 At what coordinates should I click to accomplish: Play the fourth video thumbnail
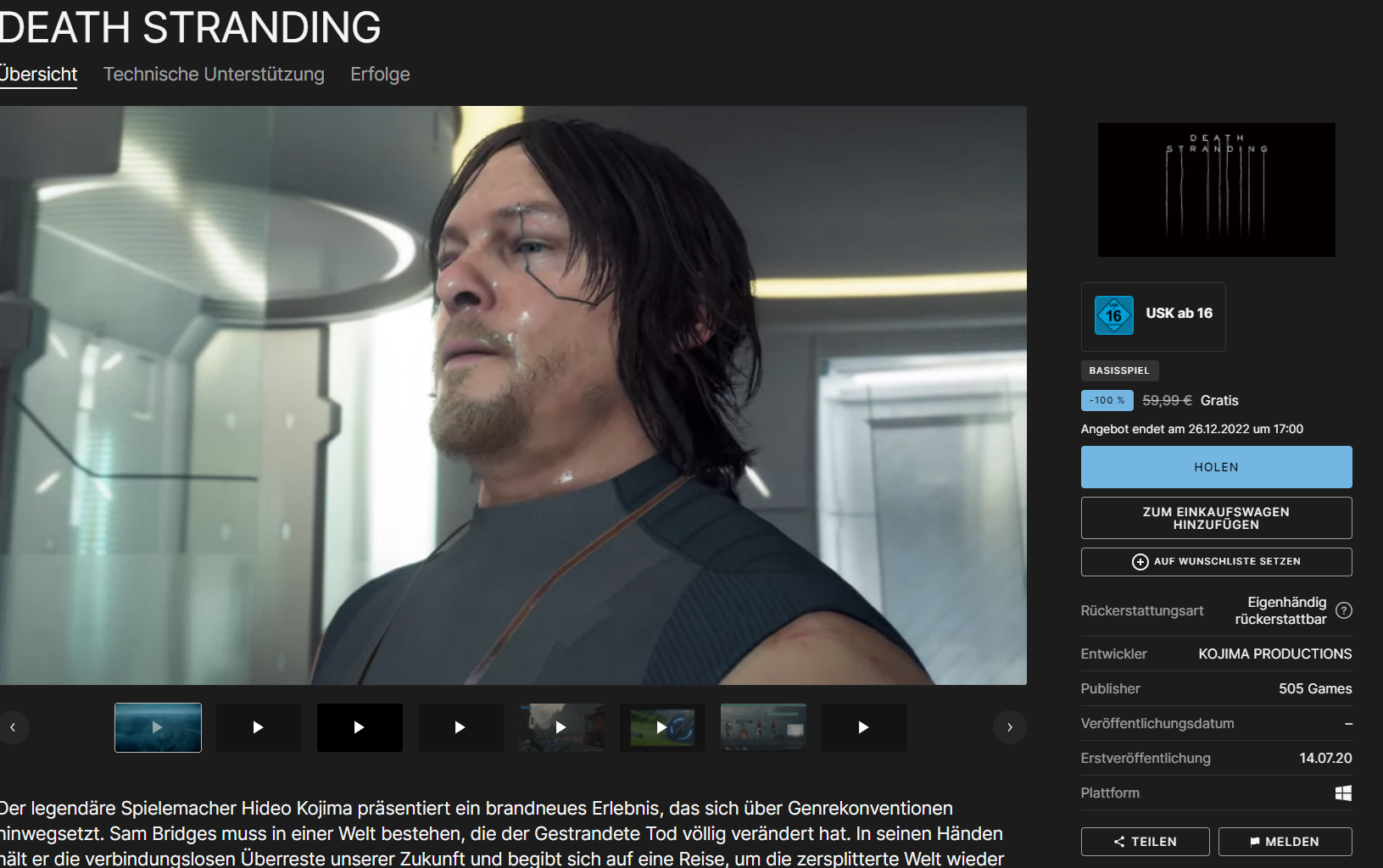(460, 727)
